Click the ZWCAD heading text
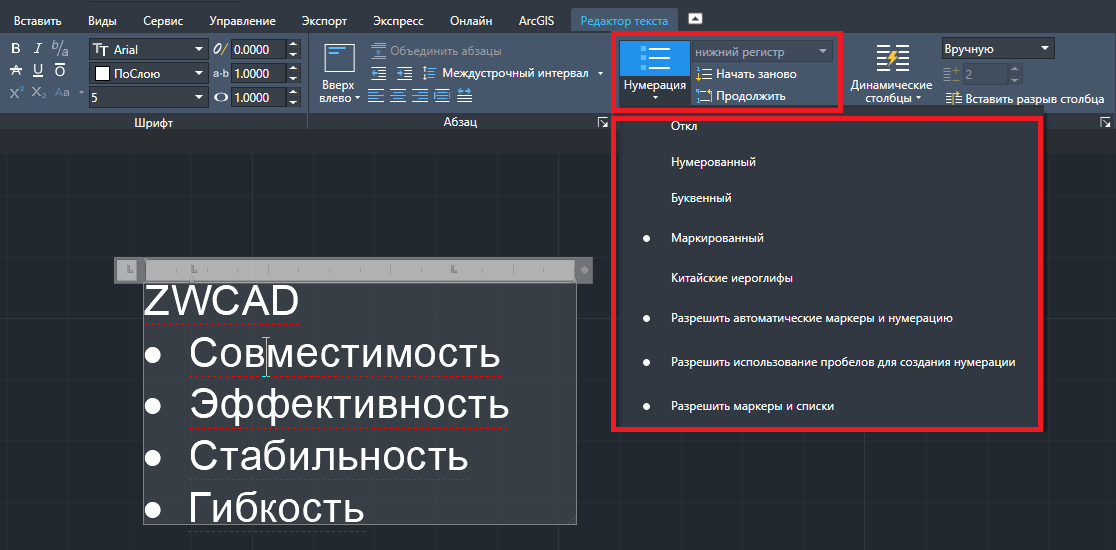 221,302
